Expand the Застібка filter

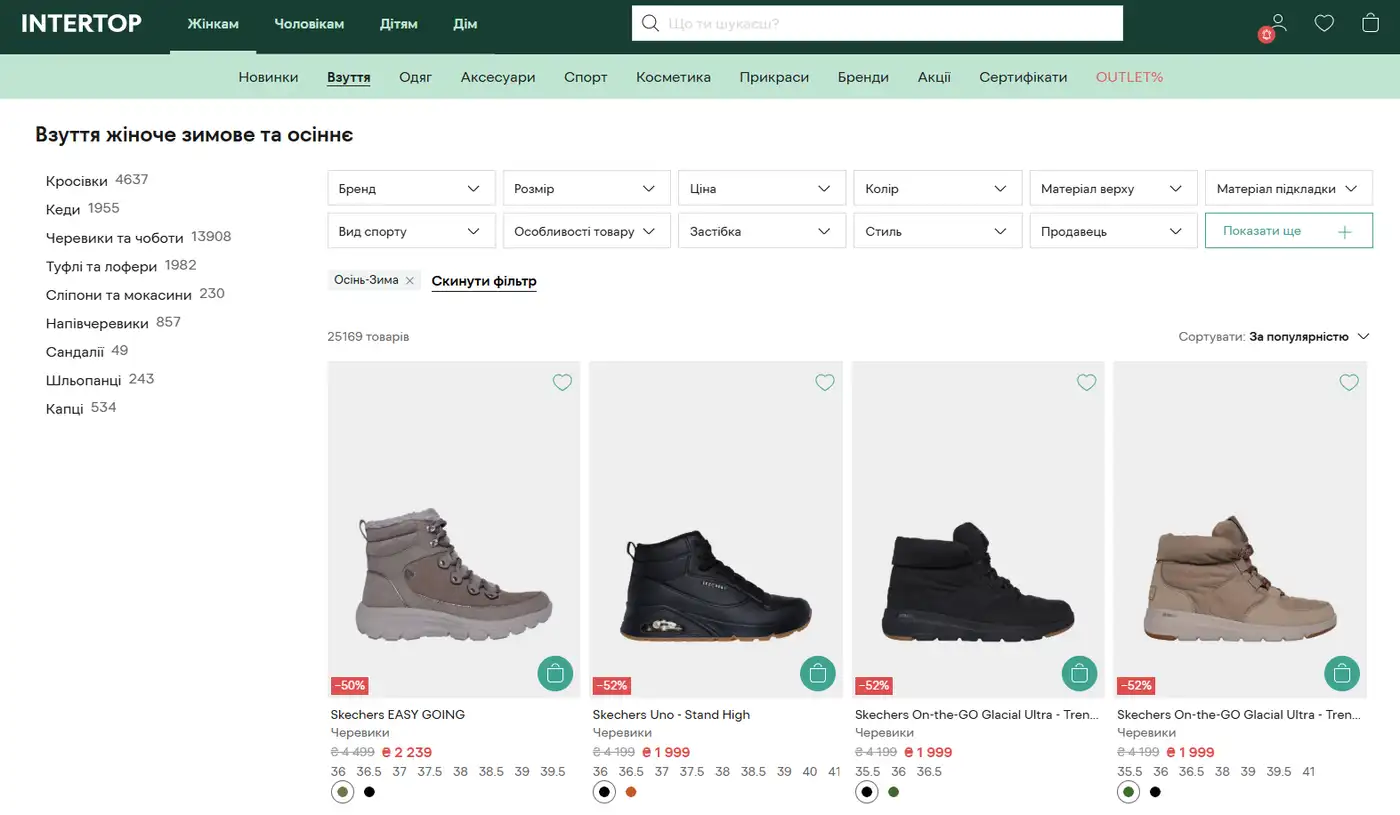click(x=762, y=231)
